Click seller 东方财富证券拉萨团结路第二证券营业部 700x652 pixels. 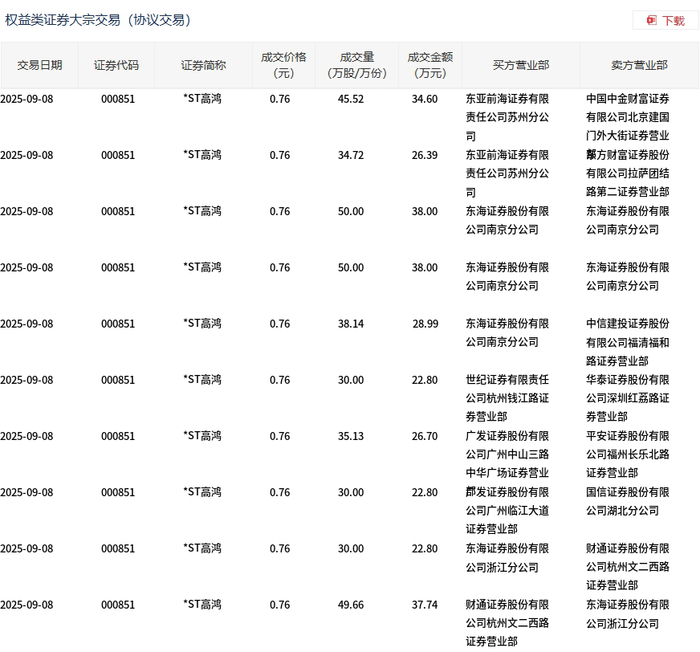click(x=628, y=173)
